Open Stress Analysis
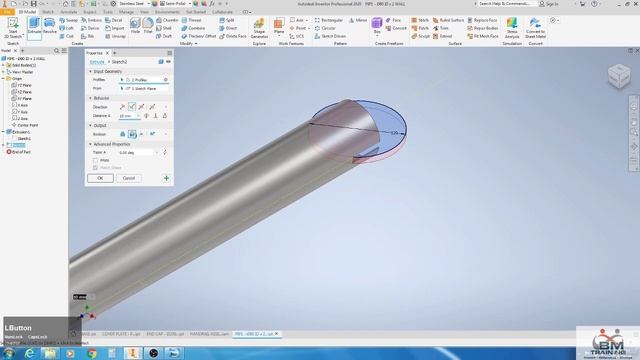The width and height of the screenshot is (640, 360). pos(512,28)
